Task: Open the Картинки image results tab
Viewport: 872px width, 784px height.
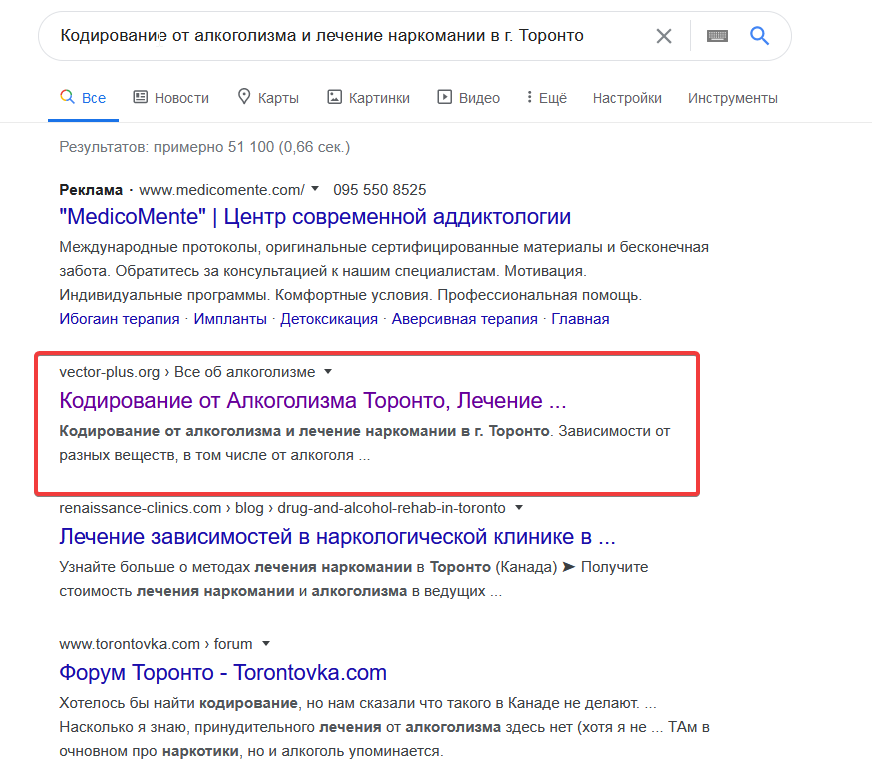Action: pos(368,98)
